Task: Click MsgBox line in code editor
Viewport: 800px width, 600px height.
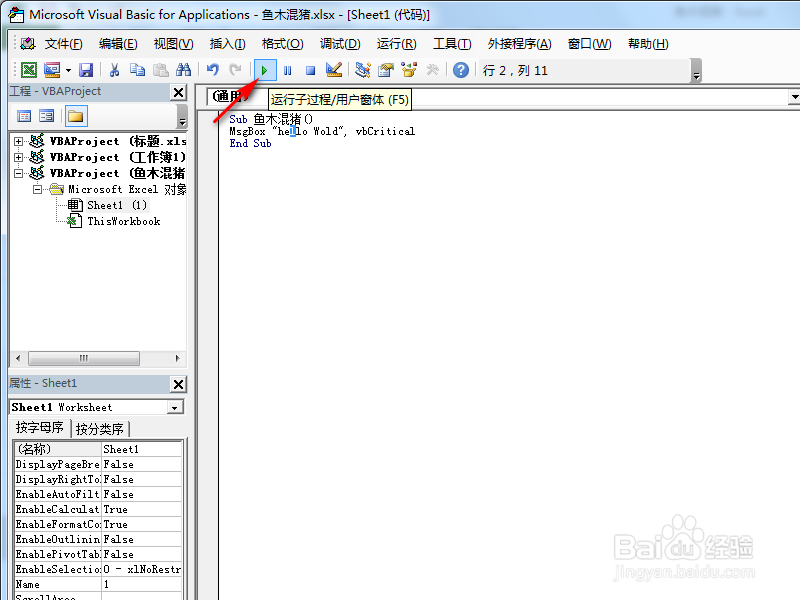Action: [322, 132]
